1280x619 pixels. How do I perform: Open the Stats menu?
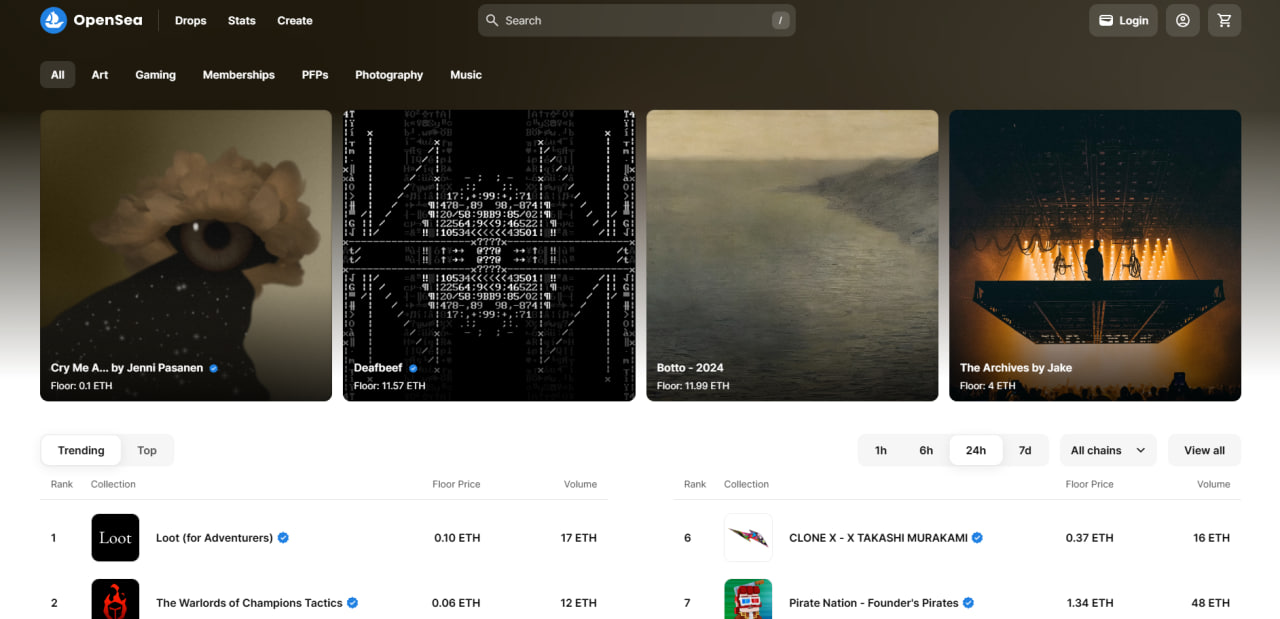pos(242,20)
